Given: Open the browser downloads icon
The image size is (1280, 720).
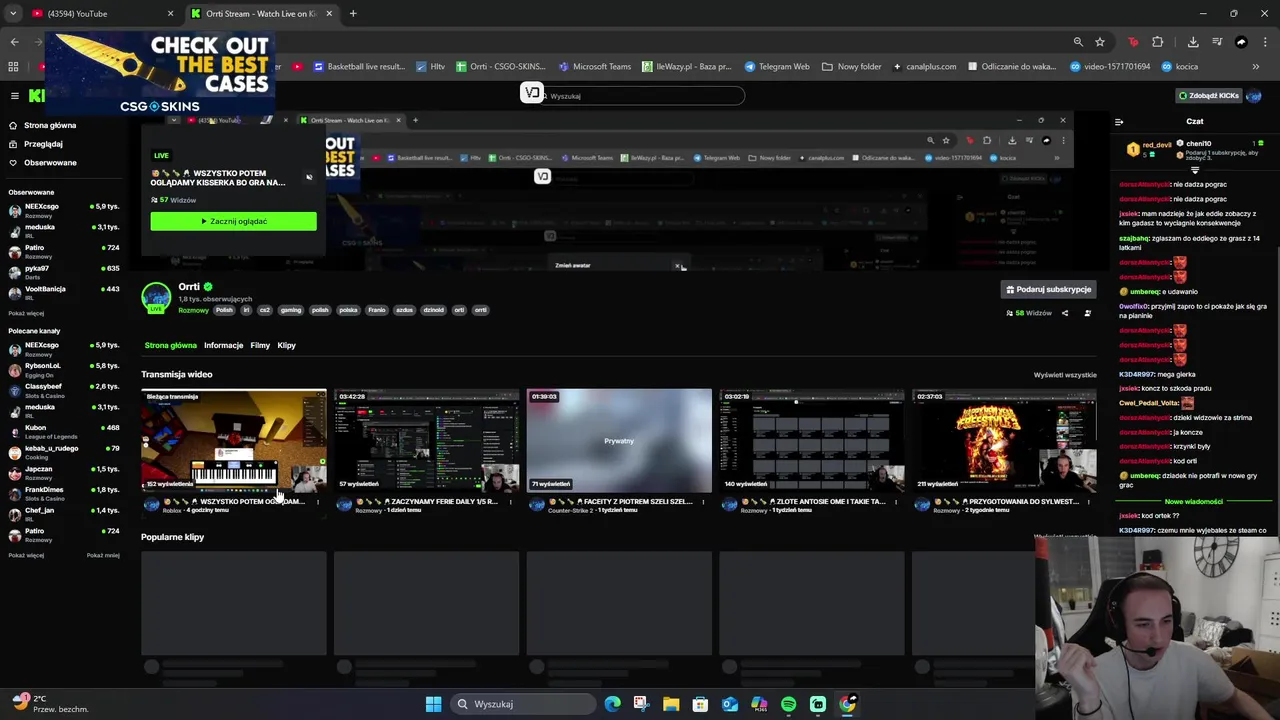Looking at the screenshot, I should pyautogui.click(x=1193, y=42).
